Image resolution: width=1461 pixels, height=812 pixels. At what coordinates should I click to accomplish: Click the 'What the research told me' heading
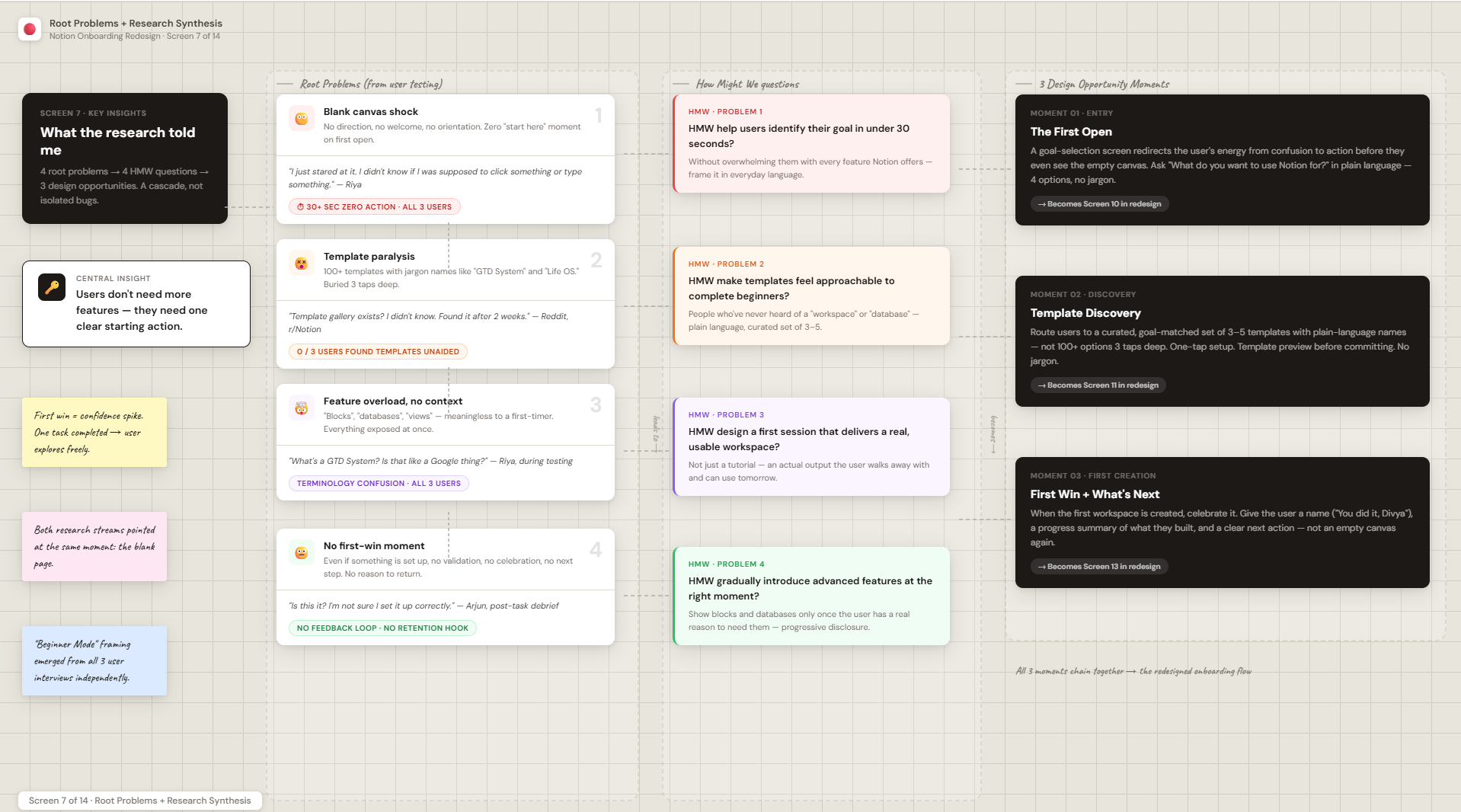[x=118, y=141]
